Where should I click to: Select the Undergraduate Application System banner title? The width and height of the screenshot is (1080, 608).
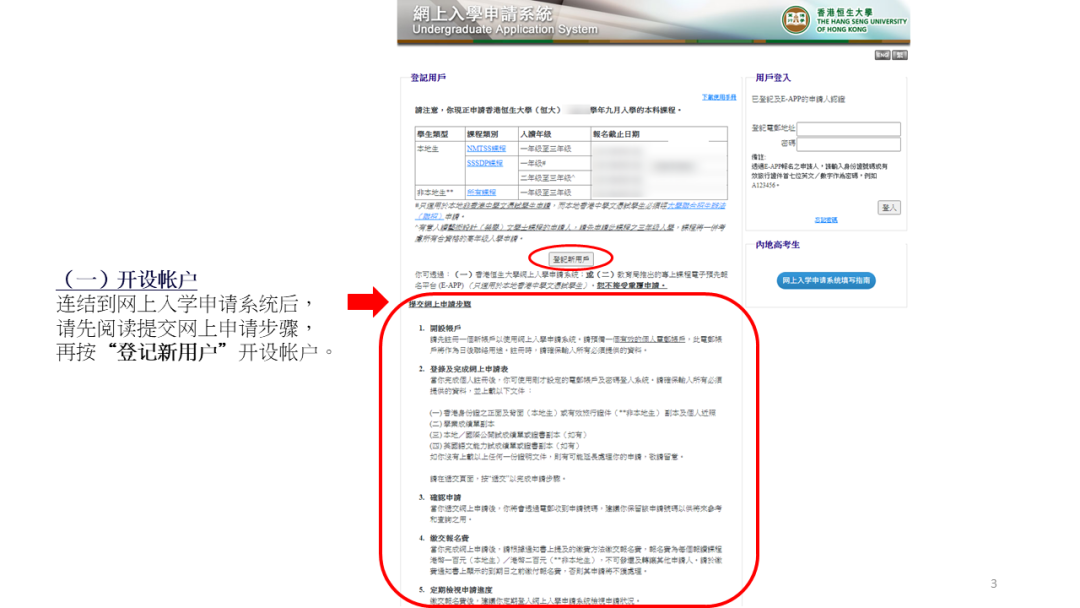505,30
